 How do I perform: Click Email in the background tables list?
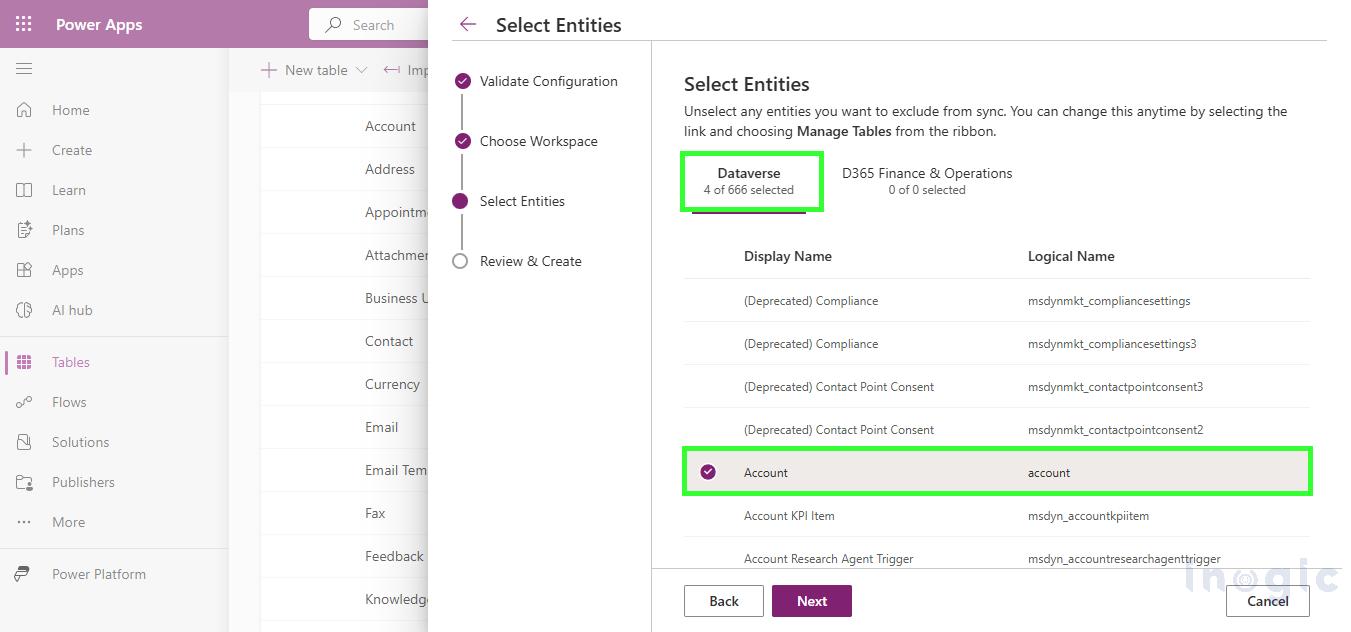pos(382,427)
